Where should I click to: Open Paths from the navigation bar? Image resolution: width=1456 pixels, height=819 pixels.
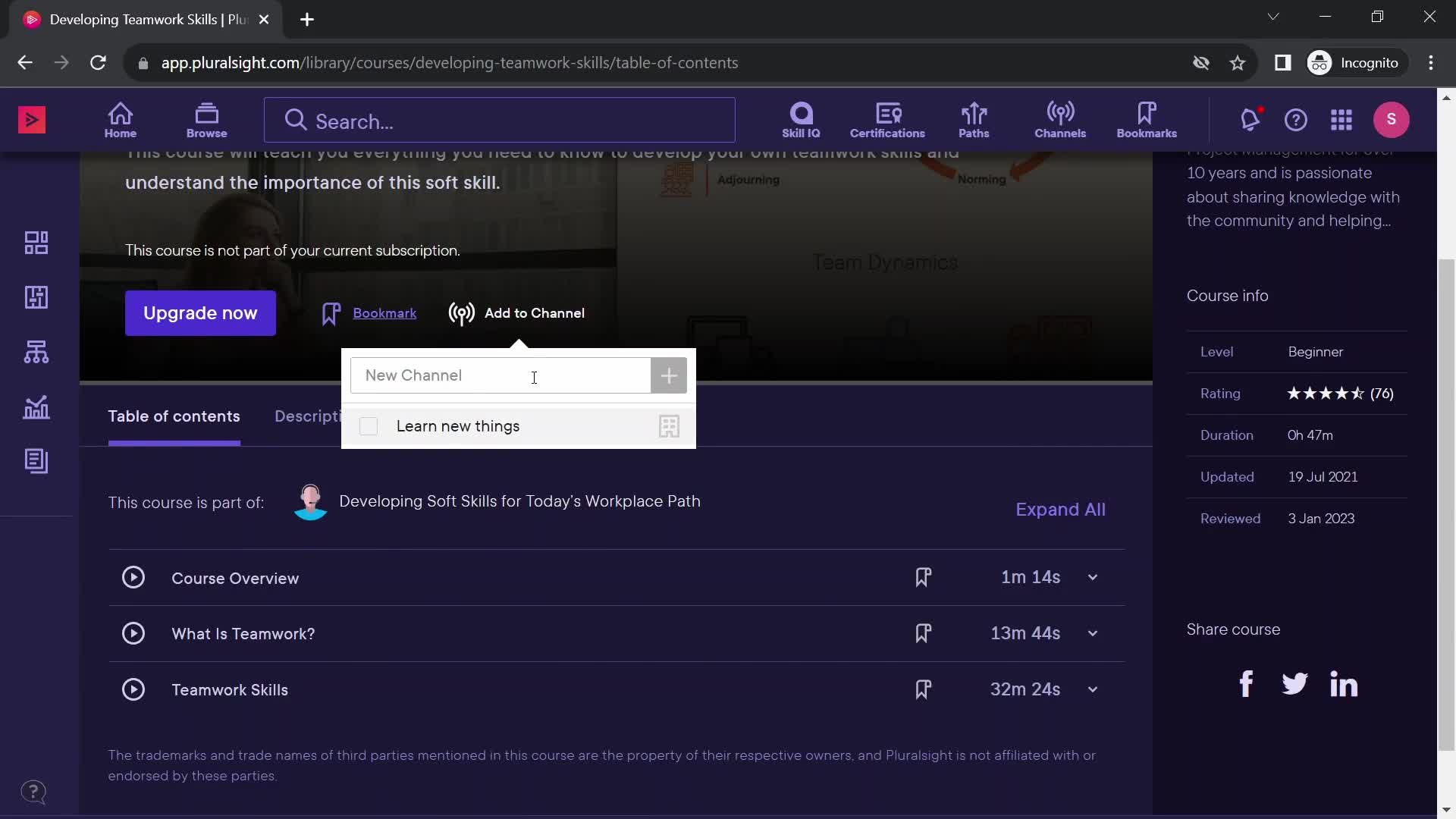pos(974,120)
